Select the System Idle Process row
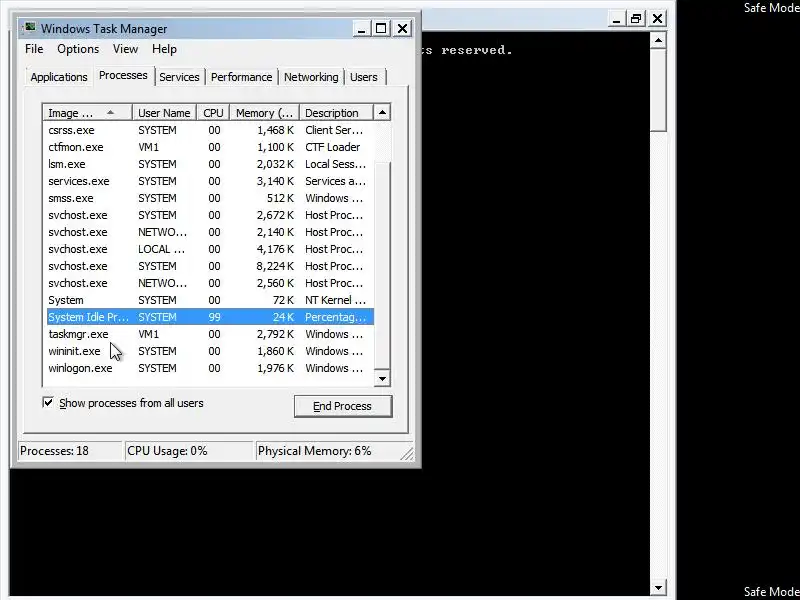 (x=210, y=317)
